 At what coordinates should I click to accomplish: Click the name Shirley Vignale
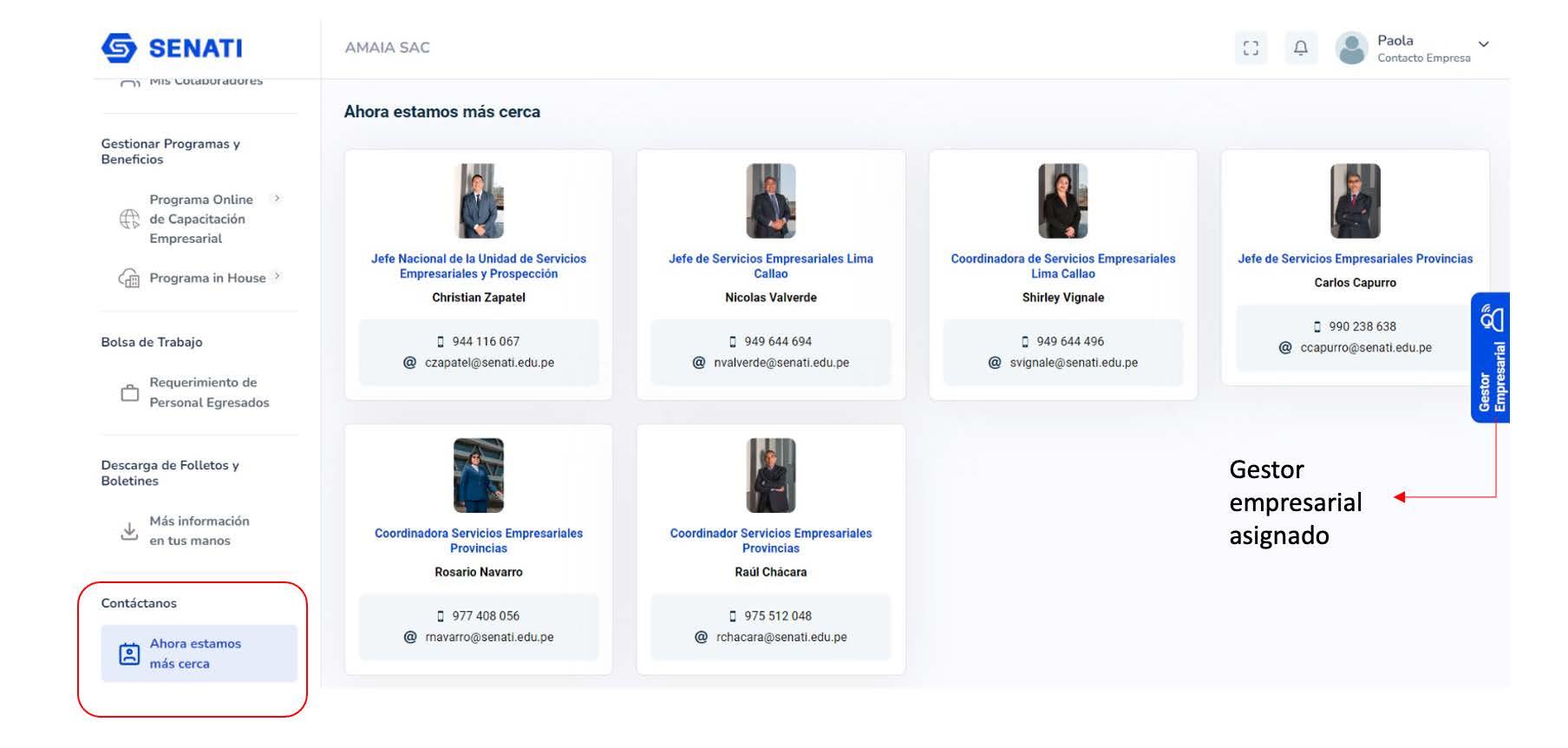point(1063,298)
